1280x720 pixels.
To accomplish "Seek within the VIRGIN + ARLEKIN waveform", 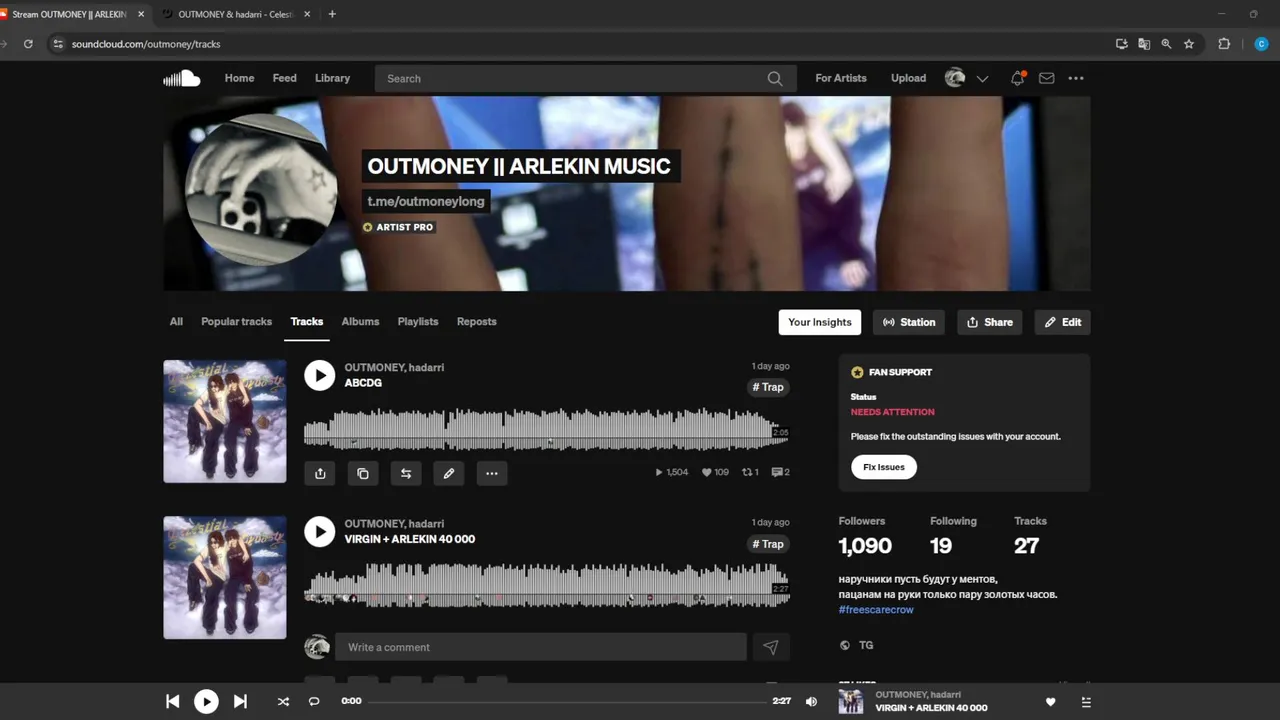I will [x=546, y=584].
